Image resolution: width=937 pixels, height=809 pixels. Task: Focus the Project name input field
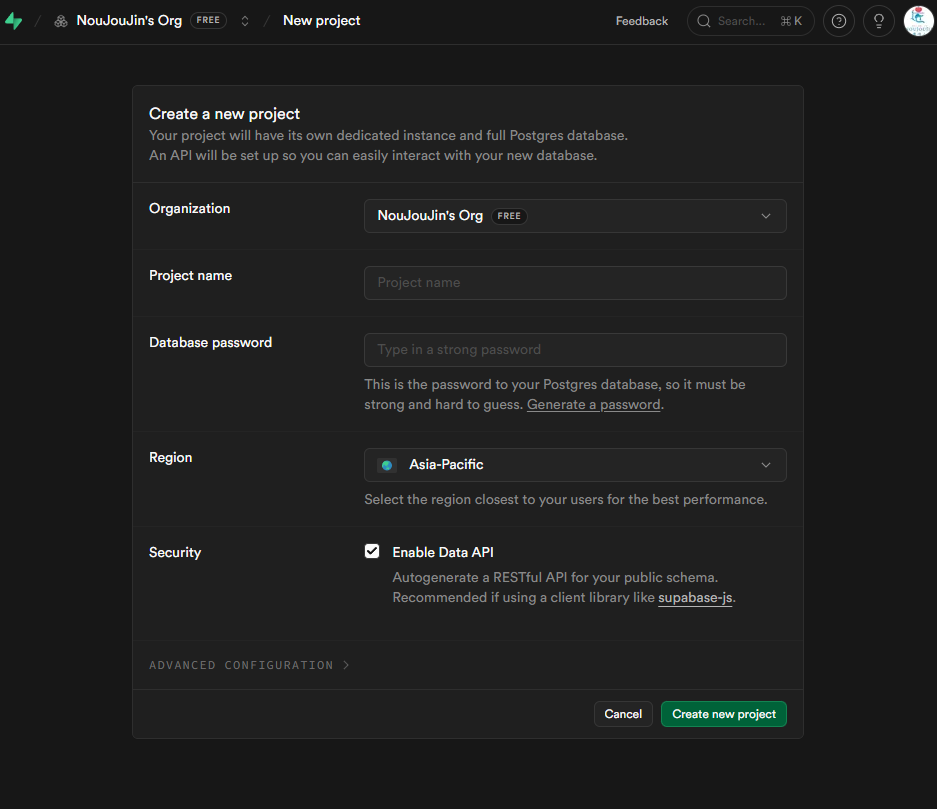point(575,283)
